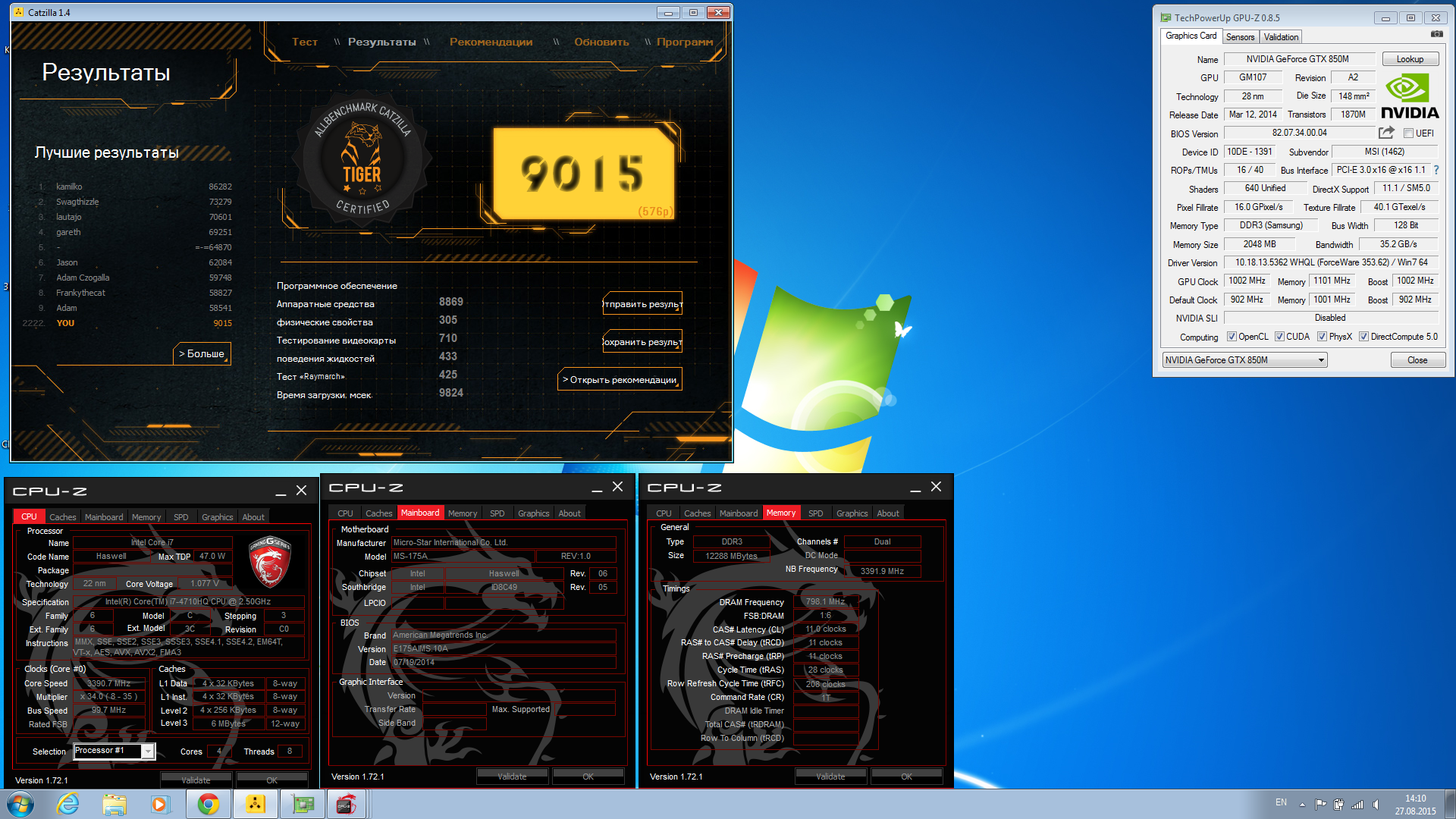Switch to the Sensors tab in GPU-Z
Screen dimensions: 1456x819
1241,37
